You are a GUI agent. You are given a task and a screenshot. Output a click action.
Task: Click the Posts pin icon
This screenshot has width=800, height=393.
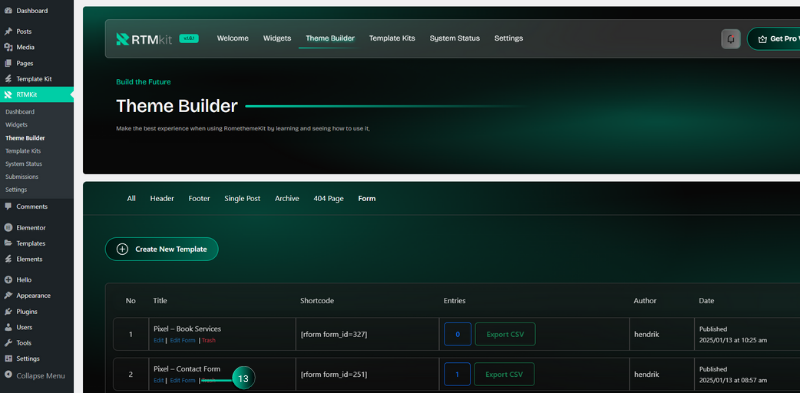pyautogui.click(x=8, y=32)
